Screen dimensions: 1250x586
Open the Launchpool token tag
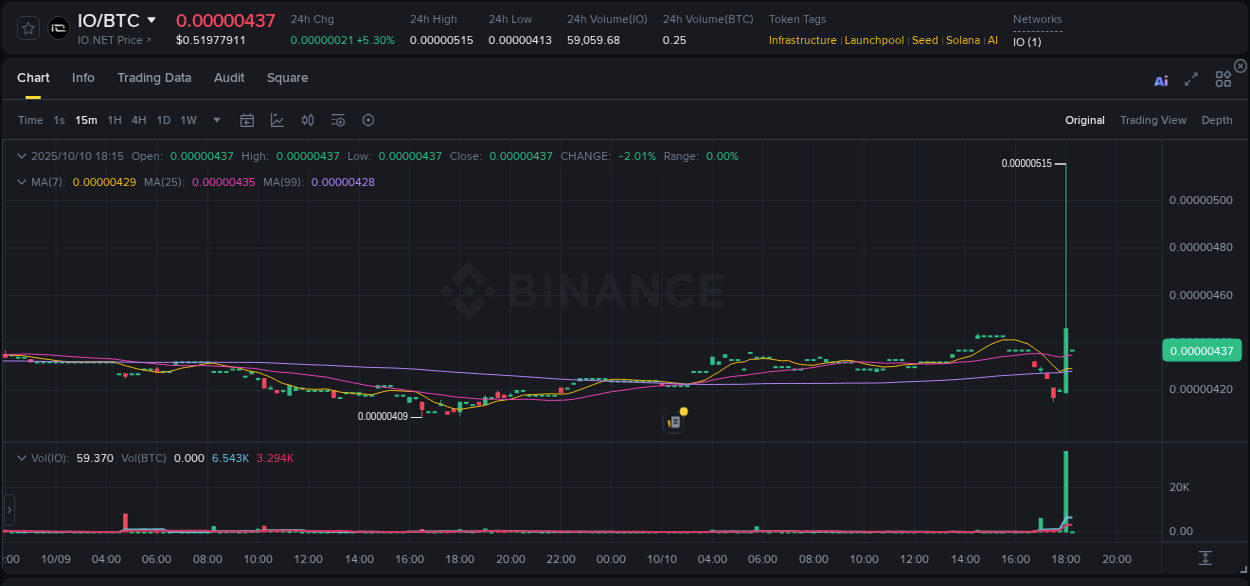pyautogui.click(x=874, y=40)
